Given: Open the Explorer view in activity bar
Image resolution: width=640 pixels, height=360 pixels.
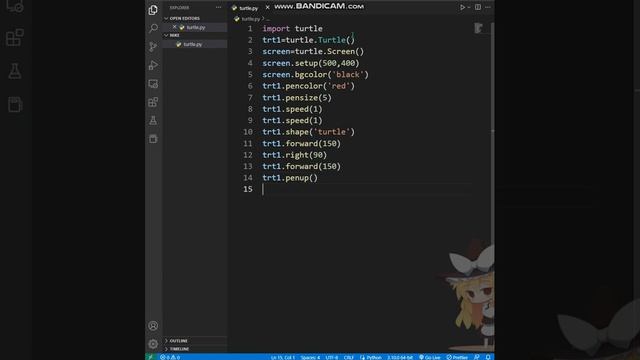Looking at the screenshot, I should click(x=153, y=10).
